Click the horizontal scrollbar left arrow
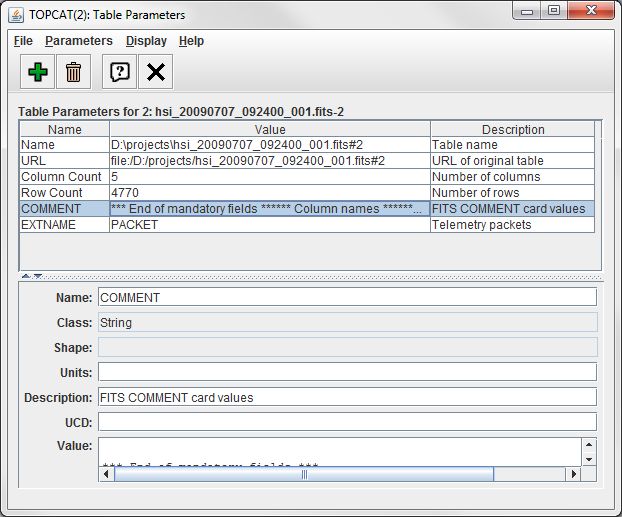This screenshot has width=622, height=517. coord(106,474)
